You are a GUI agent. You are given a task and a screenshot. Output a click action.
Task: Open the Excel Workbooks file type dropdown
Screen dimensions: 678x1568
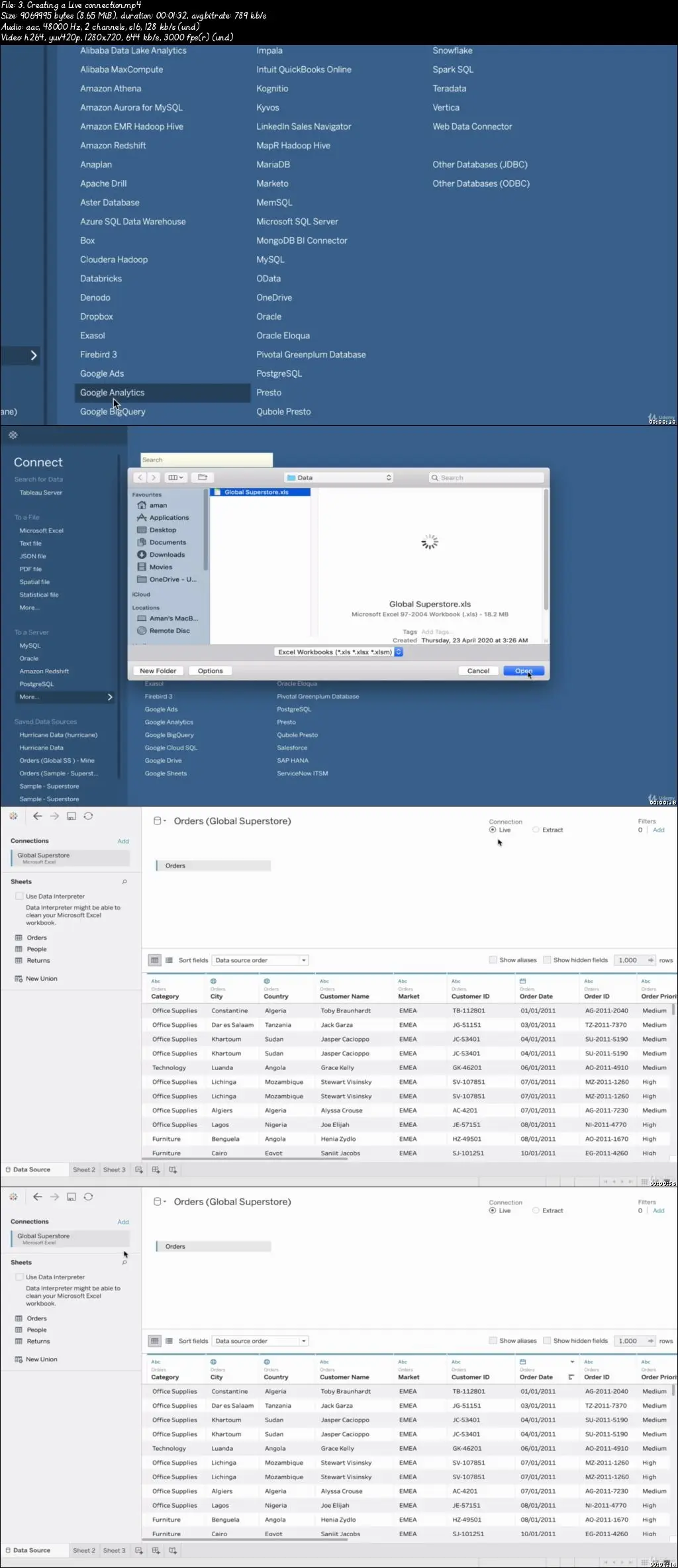click(338, 652)
